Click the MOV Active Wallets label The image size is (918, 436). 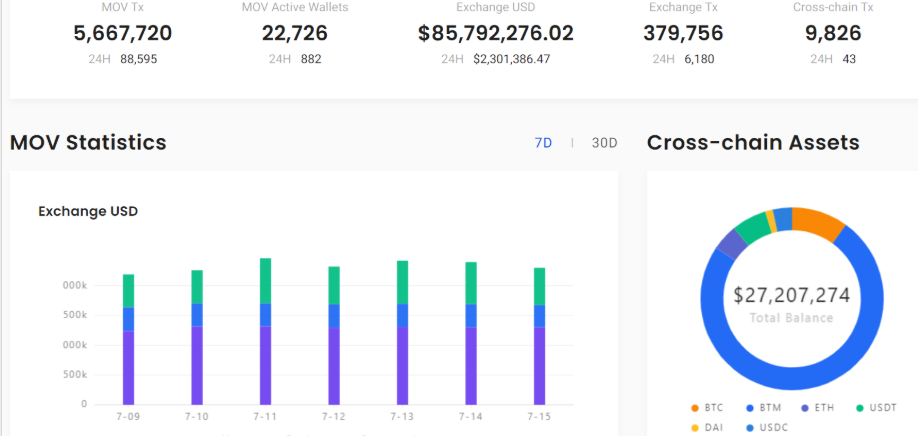click(294, 8)
